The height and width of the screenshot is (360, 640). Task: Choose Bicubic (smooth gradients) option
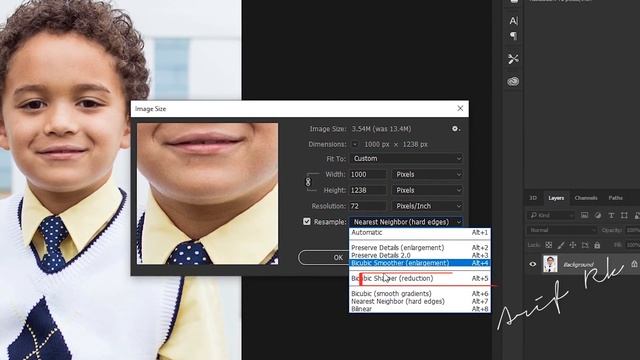coord(420,293)
